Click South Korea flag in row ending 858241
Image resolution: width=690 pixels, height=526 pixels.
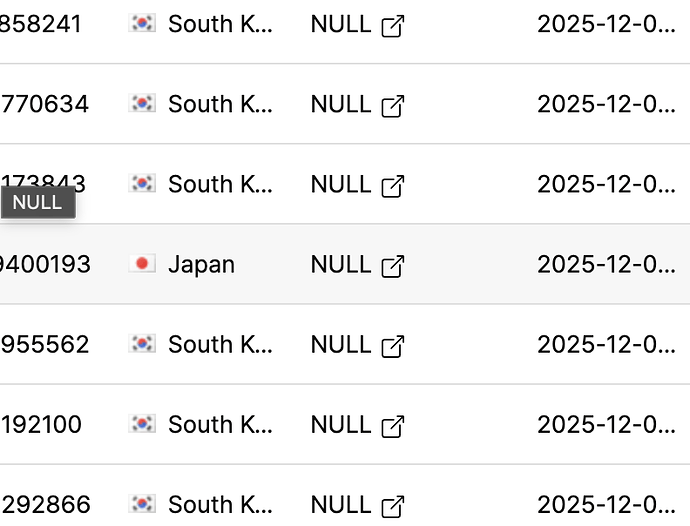coord(143,24)
